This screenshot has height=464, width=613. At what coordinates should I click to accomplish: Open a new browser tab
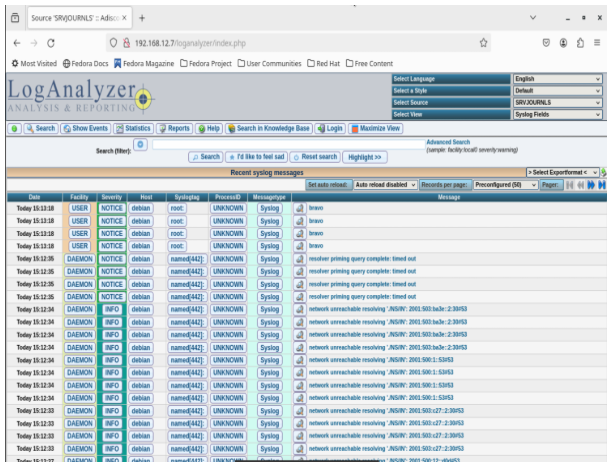click(142, 18)
